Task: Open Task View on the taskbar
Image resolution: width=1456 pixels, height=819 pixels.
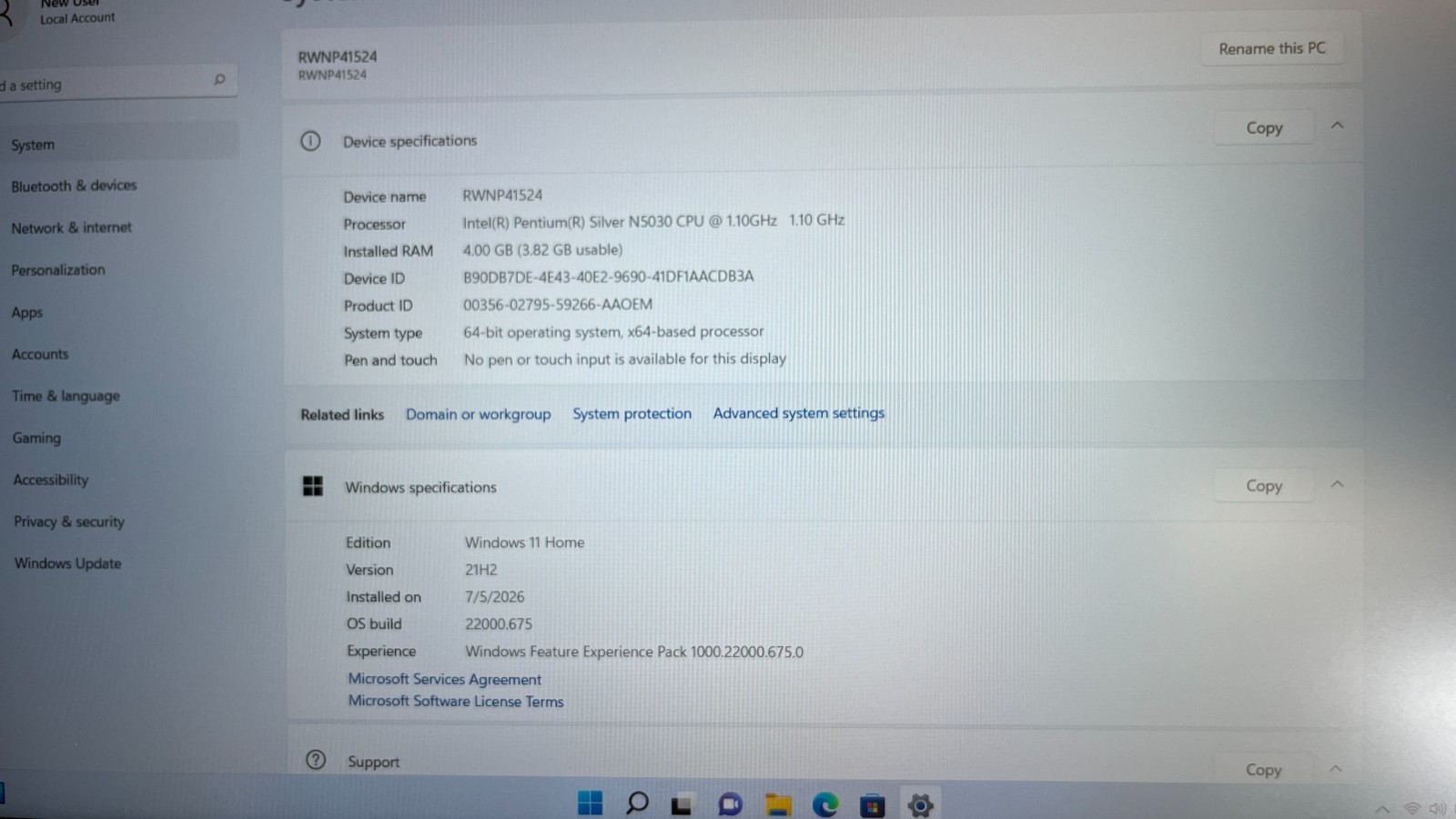Action: click(x=682, y=804)
